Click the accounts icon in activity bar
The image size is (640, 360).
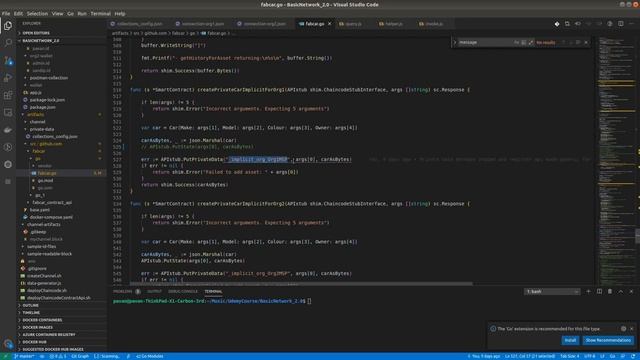8,344
